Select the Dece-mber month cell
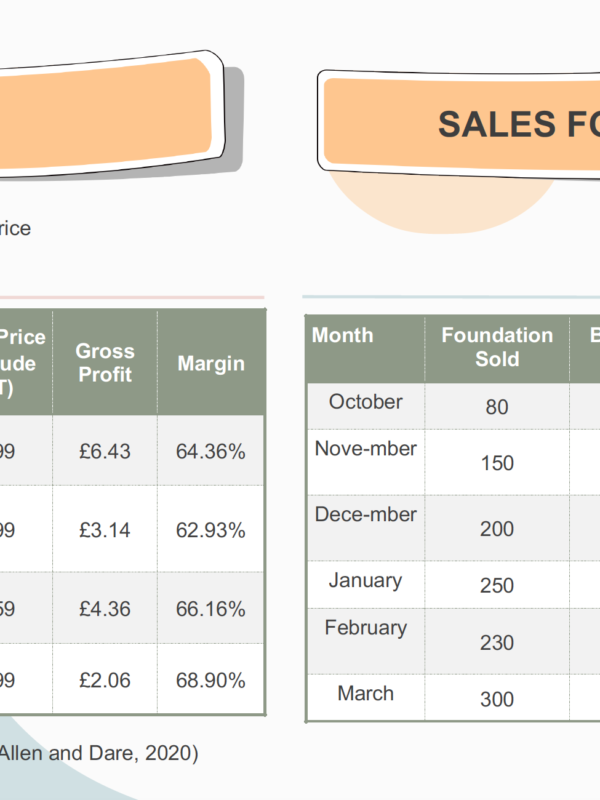Image resolution: width=600 pixels, height=800 pixels. tap(365, 528)
